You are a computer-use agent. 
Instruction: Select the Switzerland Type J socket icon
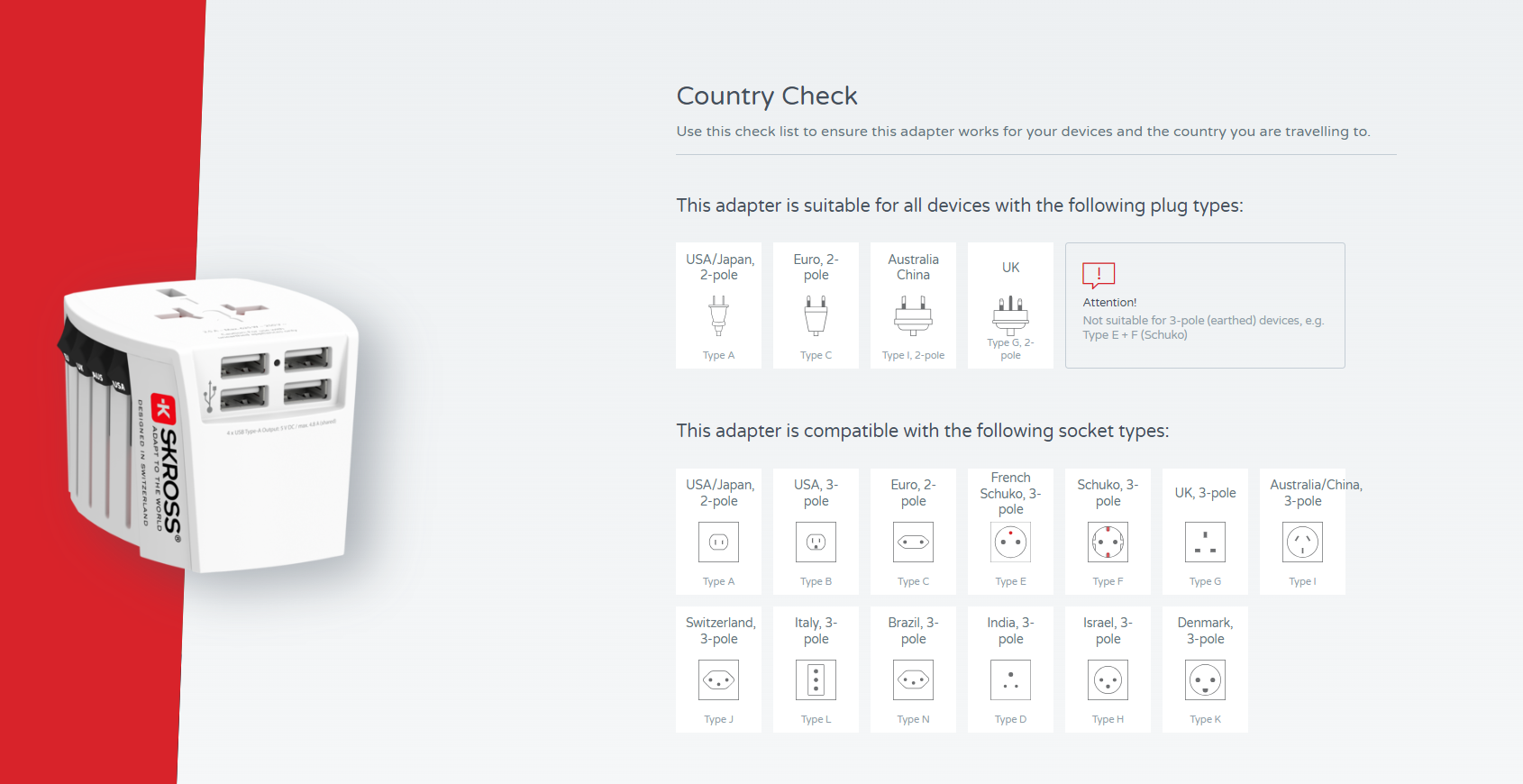718,680
